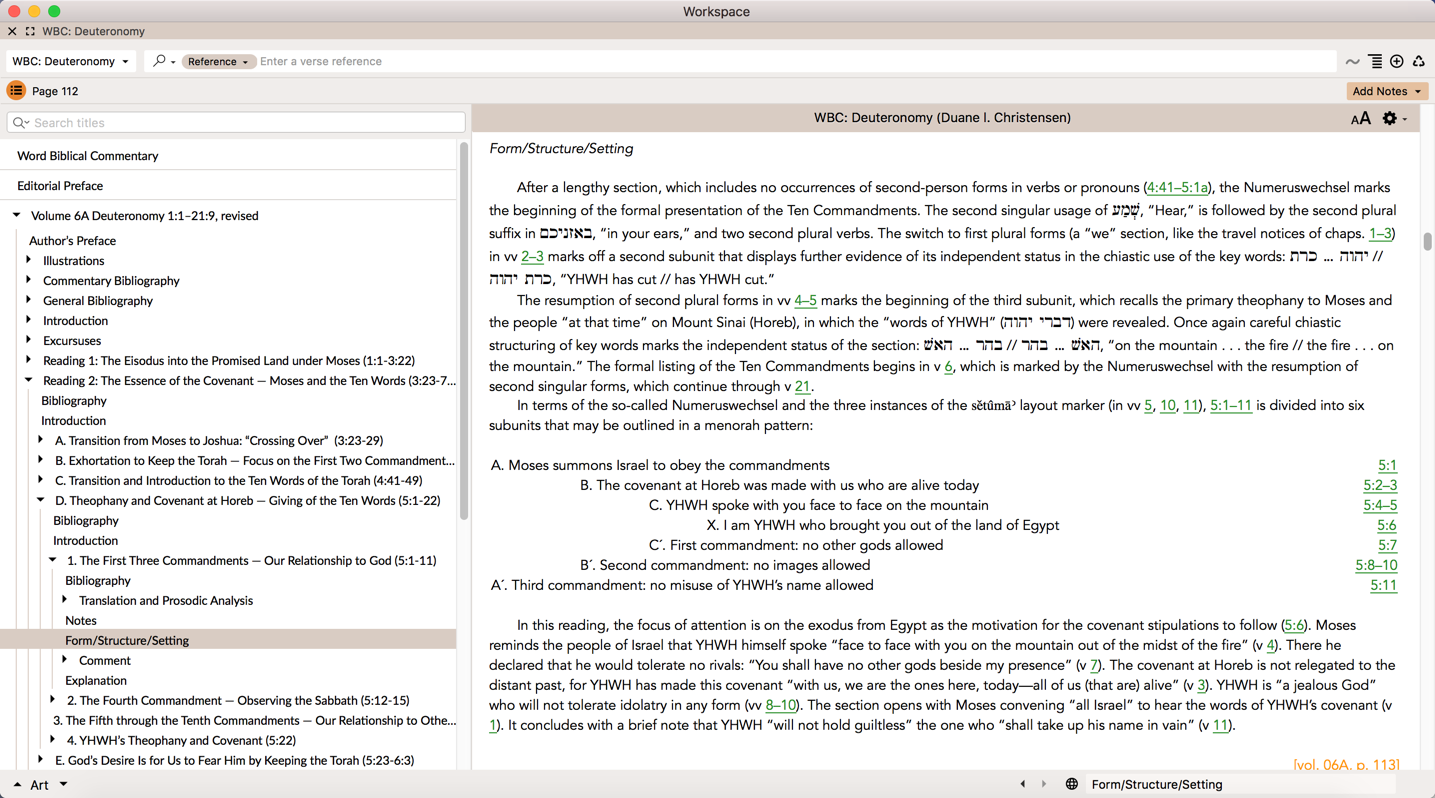Open the search titles magnifier options

pos(21,123)
